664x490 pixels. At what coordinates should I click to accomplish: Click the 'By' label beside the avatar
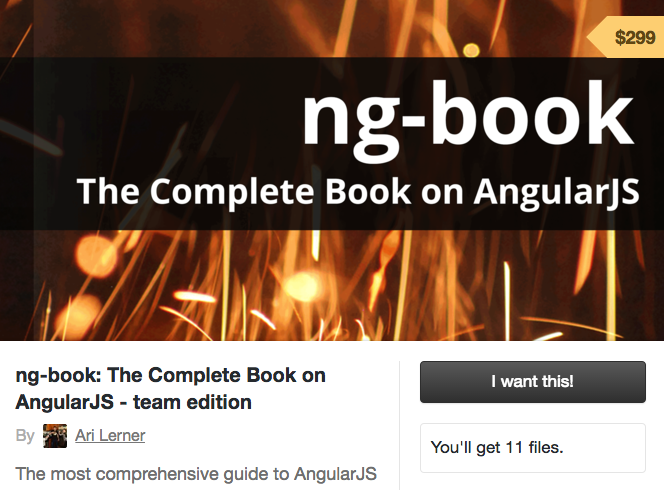coord(25,436)
